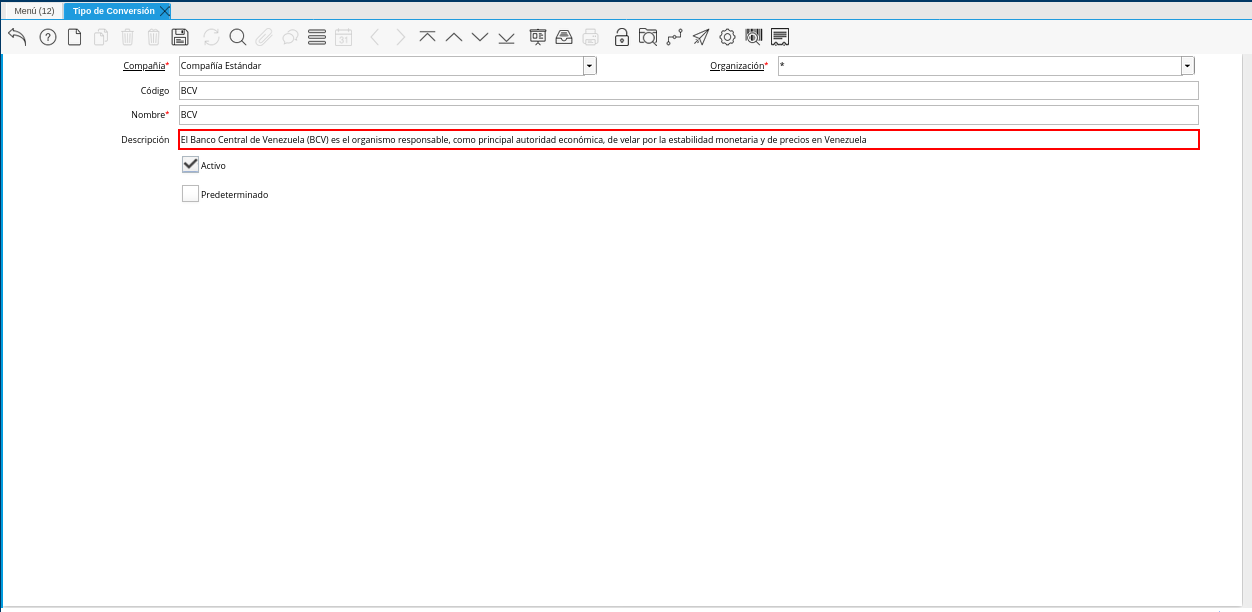Switch to the Menú (12) tab
The image size is (1252, 612).
tap(34, 11)
